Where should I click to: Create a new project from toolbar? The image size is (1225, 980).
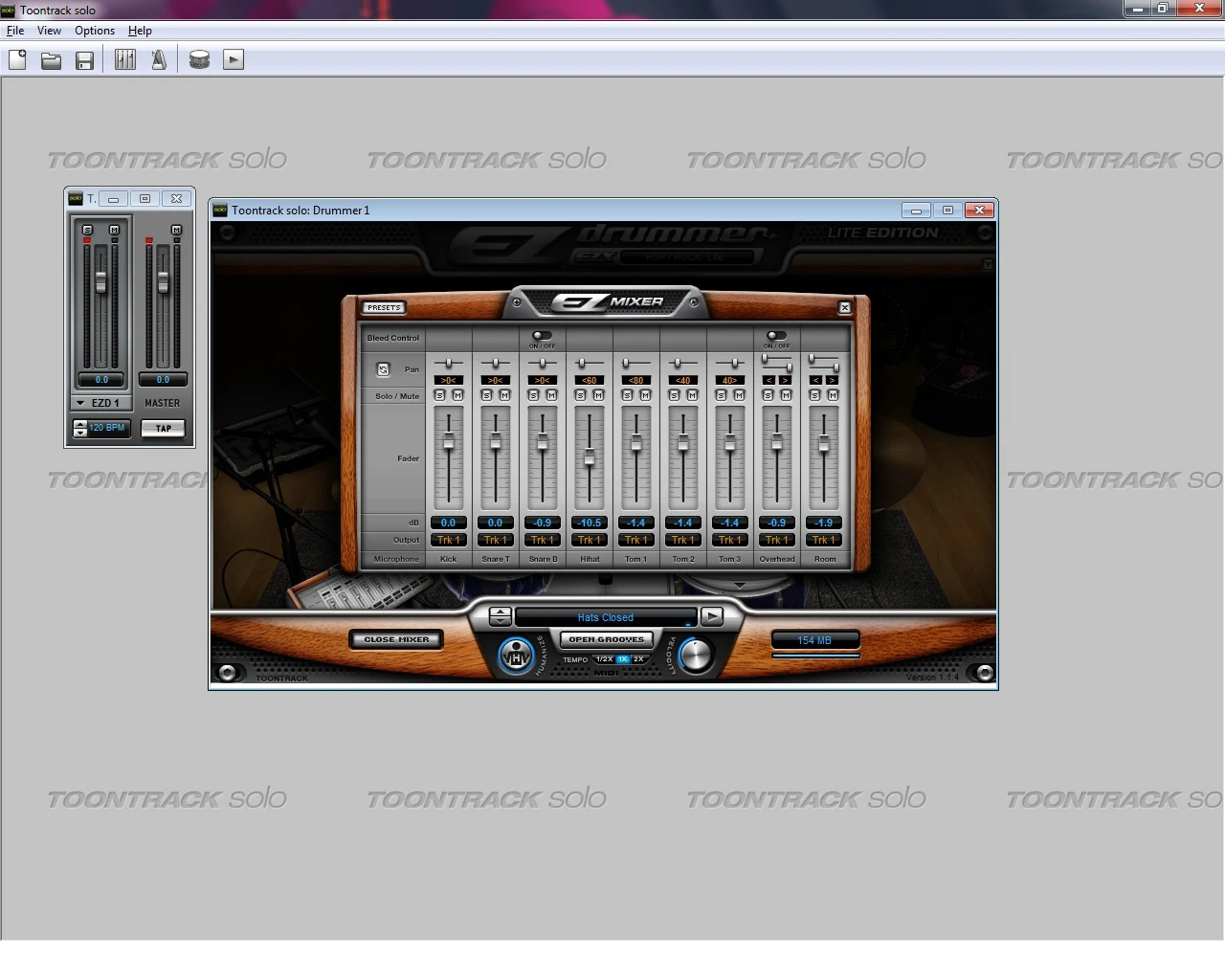tap(17, 60)
